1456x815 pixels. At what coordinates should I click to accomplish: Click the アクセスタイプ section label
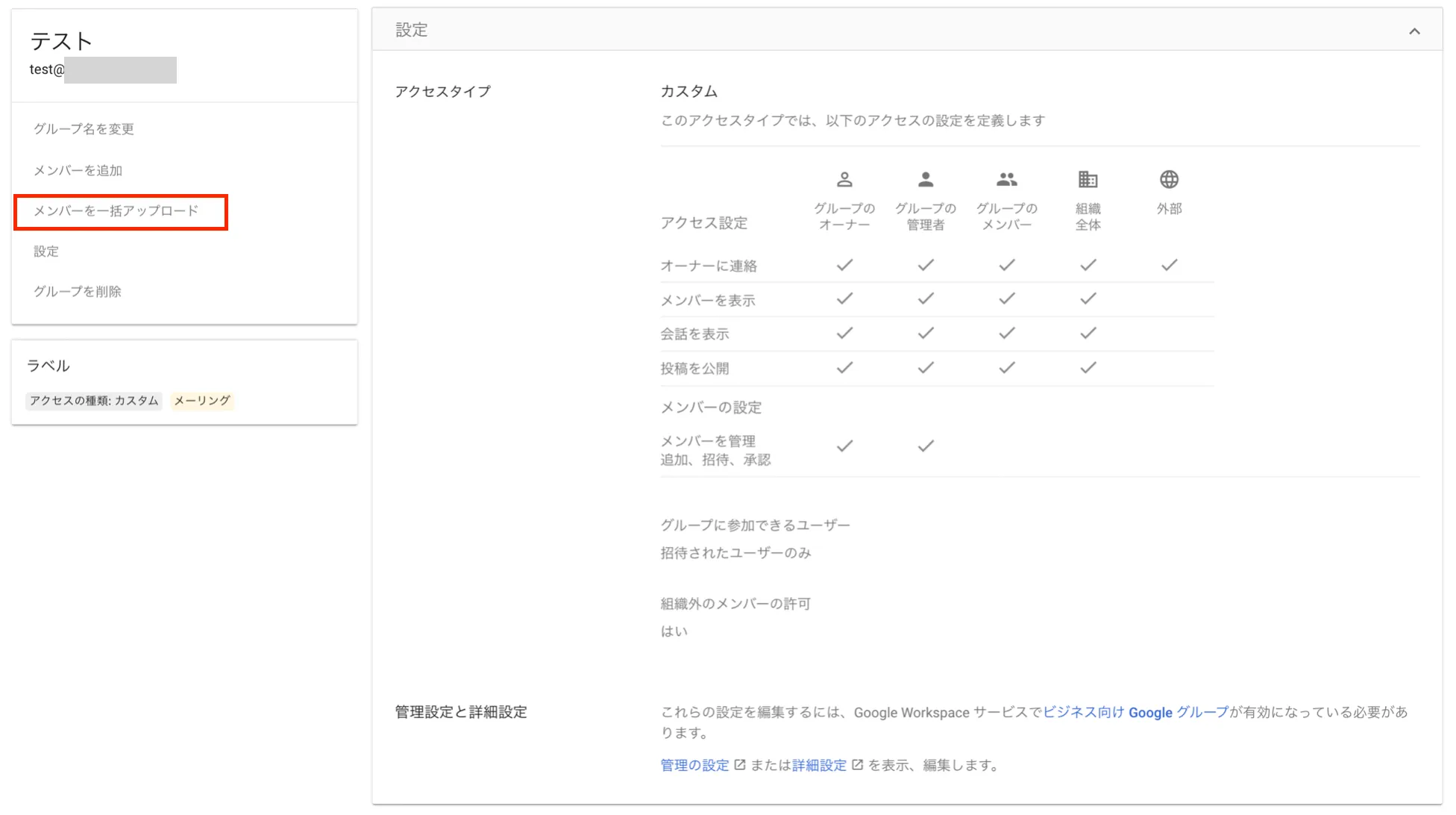tap(442, 92)
